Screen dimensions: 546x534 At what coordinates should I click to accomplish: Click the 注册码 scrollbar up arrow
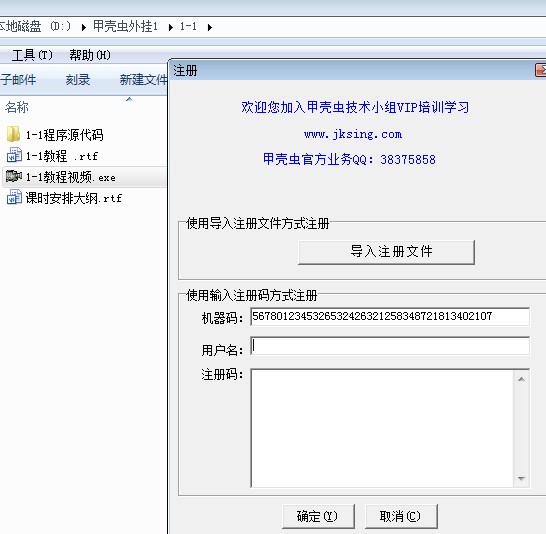pos(521,379)
